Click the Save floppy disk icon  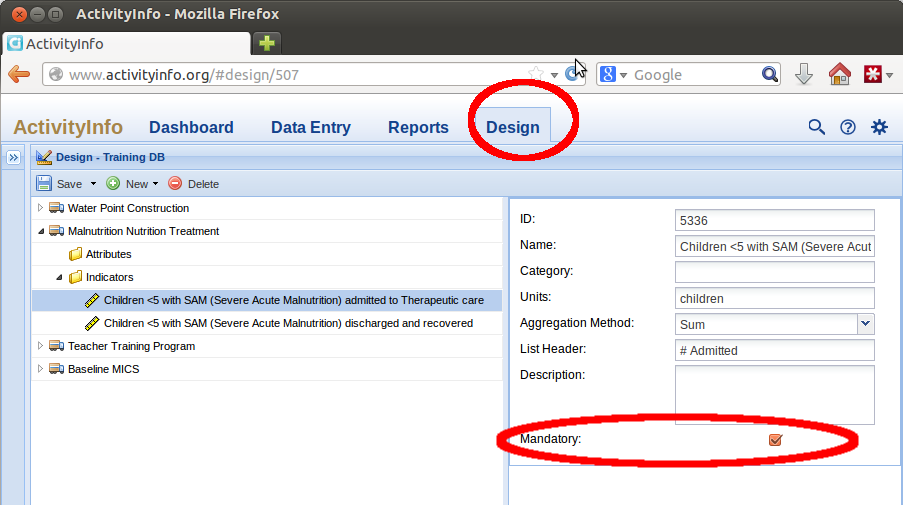(x=44, y=184)
